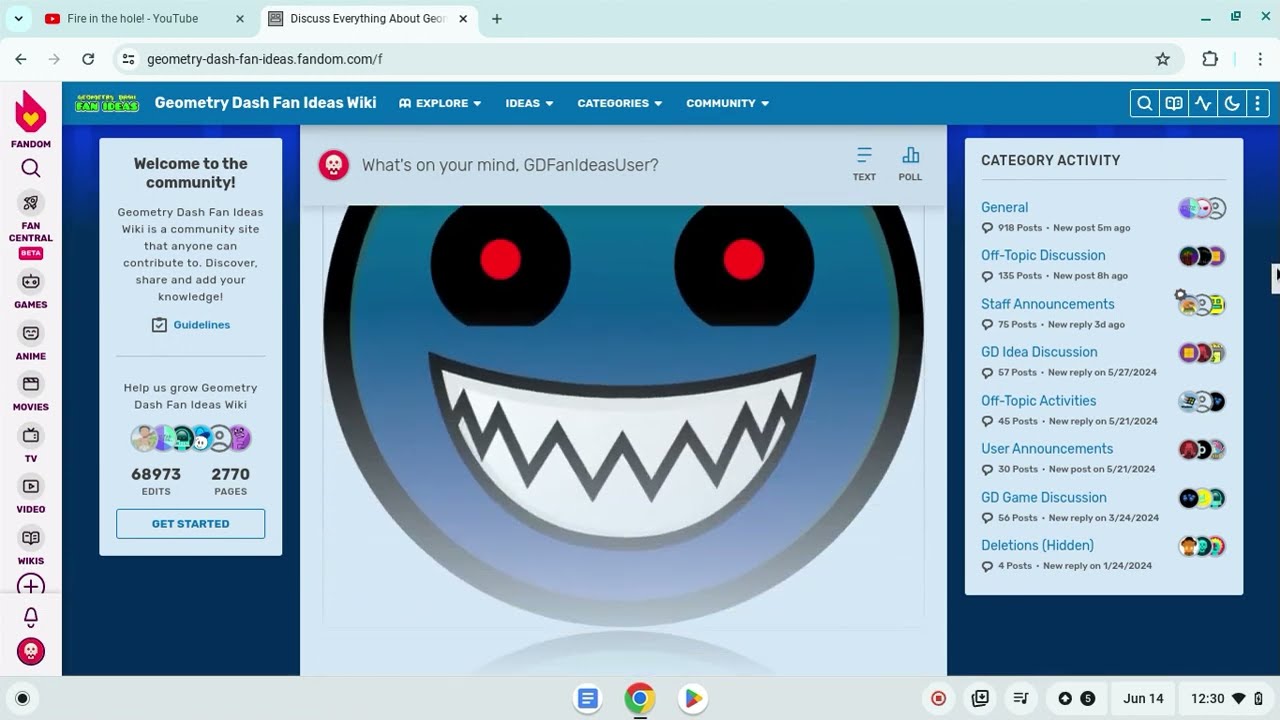Click the GET STARTED button
The image size is (1280, 720).
[191, 524]
